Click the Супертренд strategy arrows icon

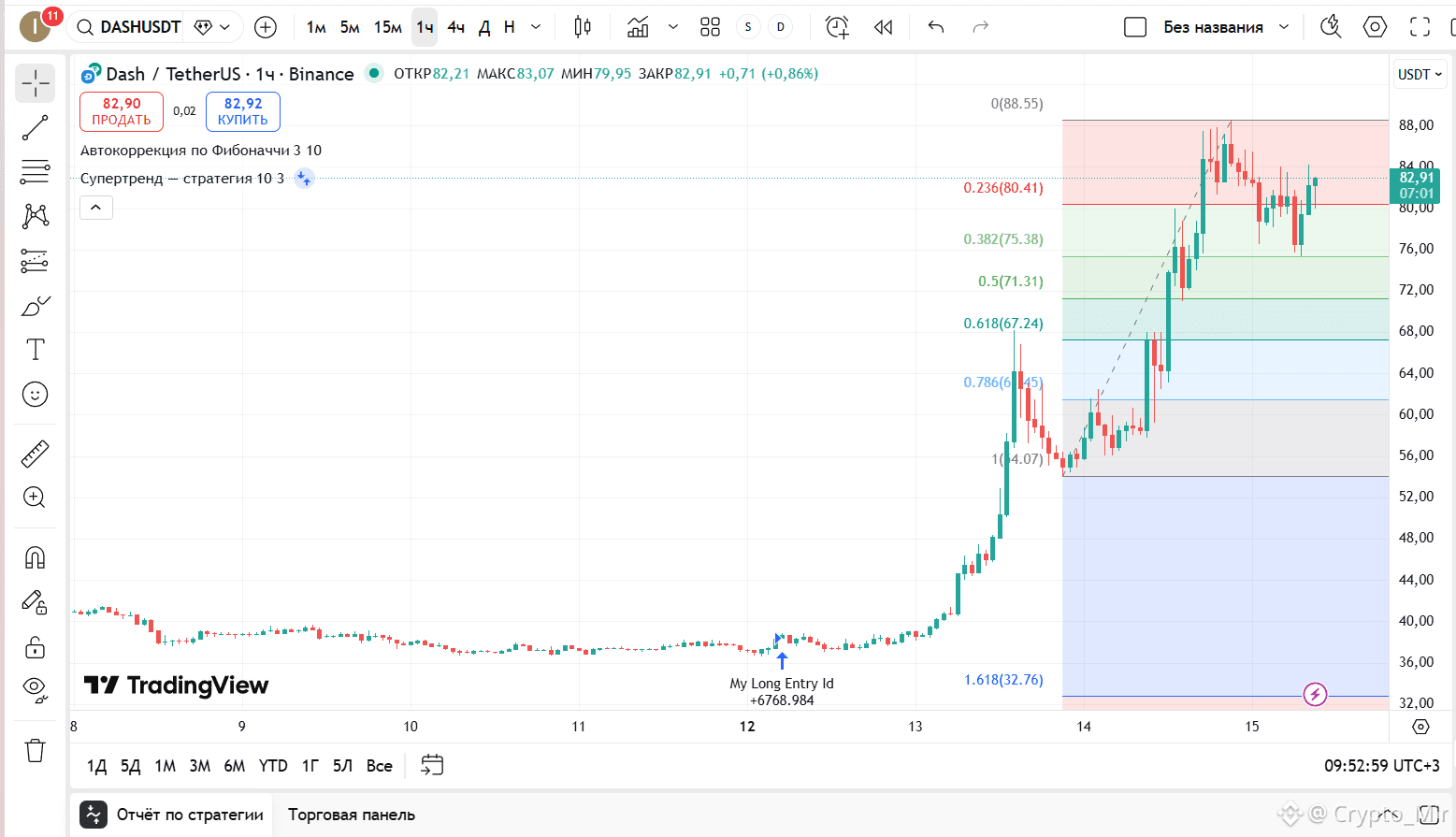tap(303, 179)
